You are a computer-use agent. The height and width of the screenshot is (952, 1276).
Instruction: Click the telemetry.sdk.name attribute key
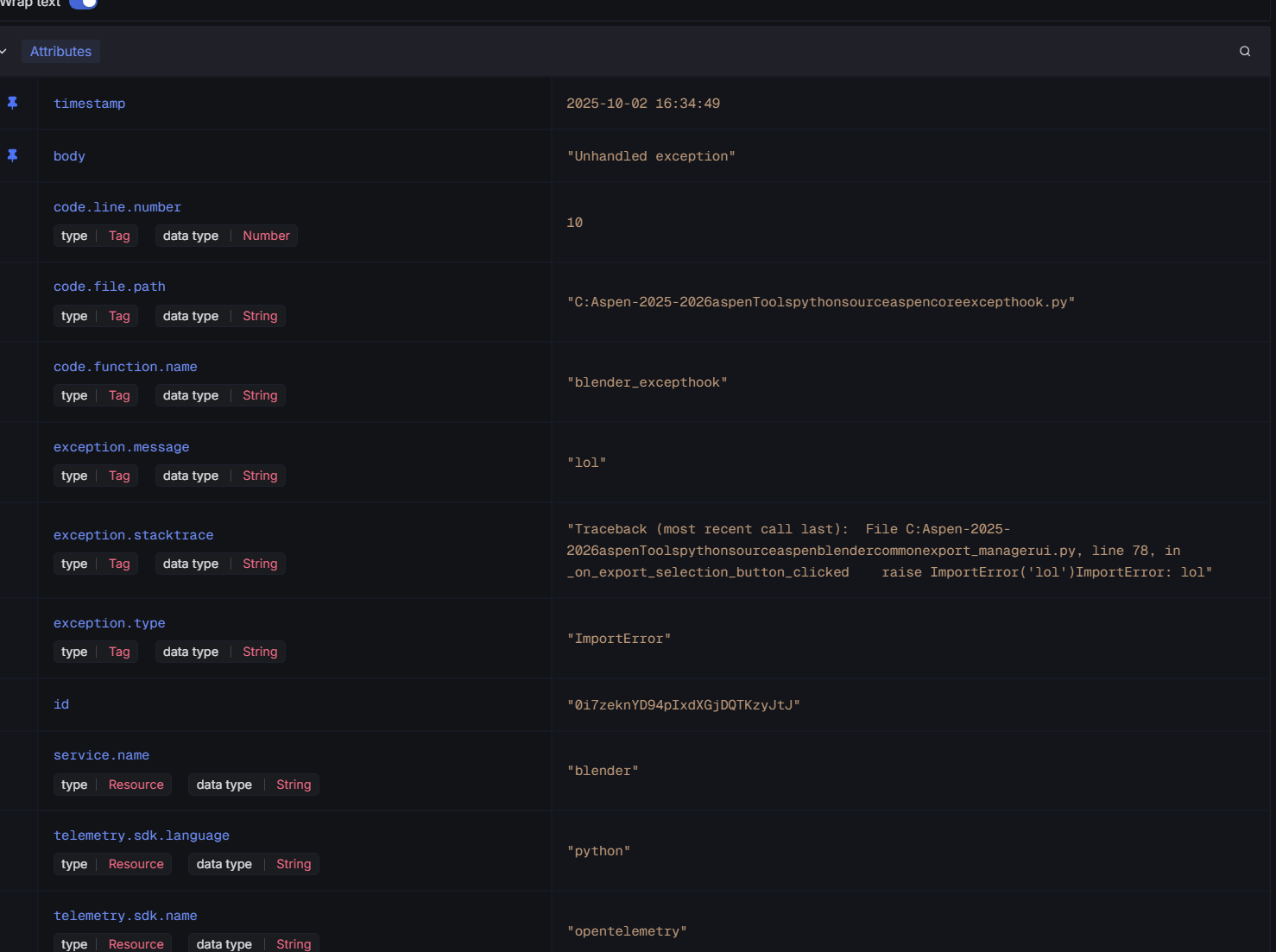click(x=125, y=916)
